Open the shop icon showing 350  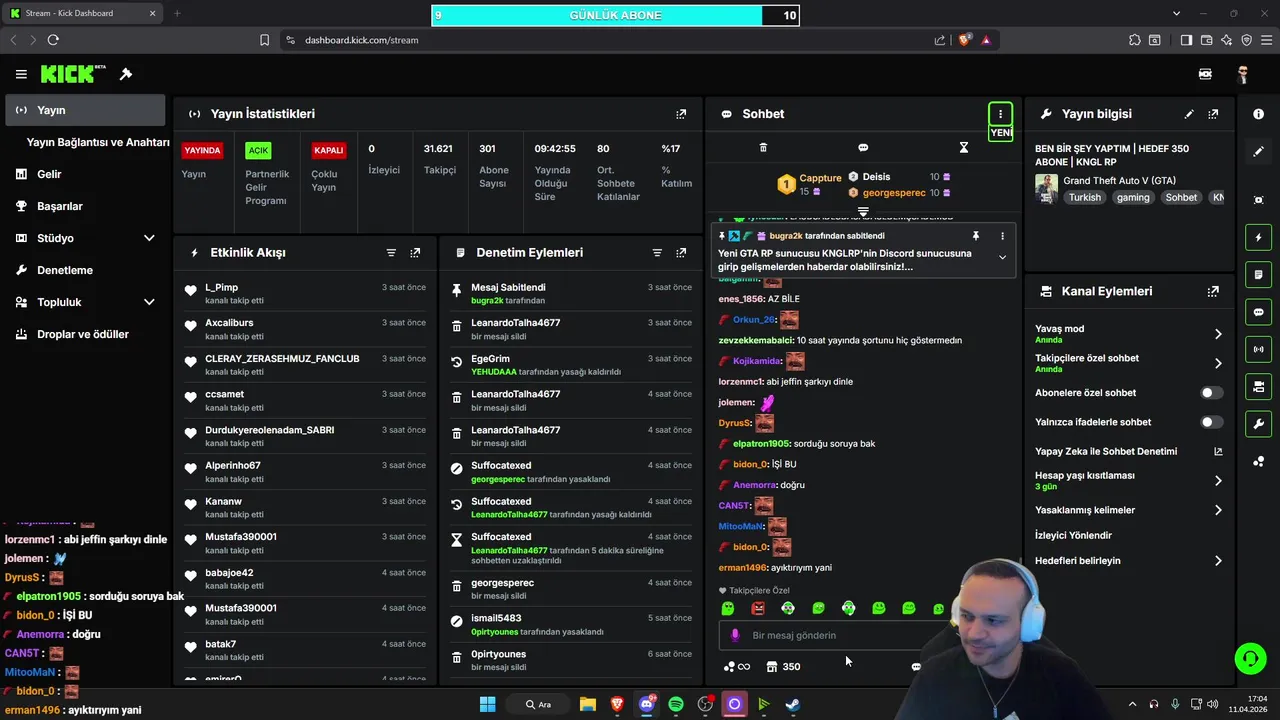pos(783,666)
